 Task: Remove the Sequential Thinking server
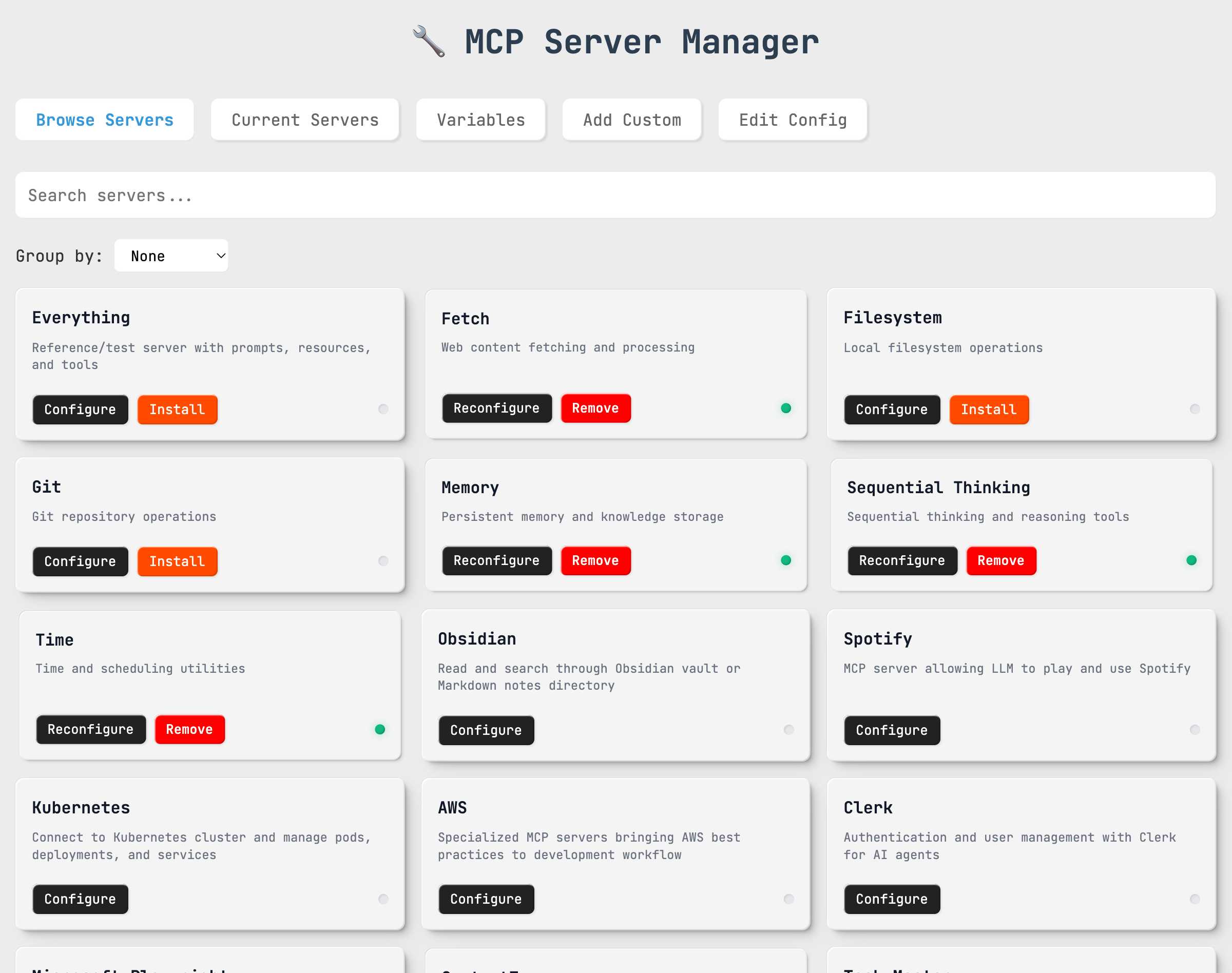click(1001, 560)
